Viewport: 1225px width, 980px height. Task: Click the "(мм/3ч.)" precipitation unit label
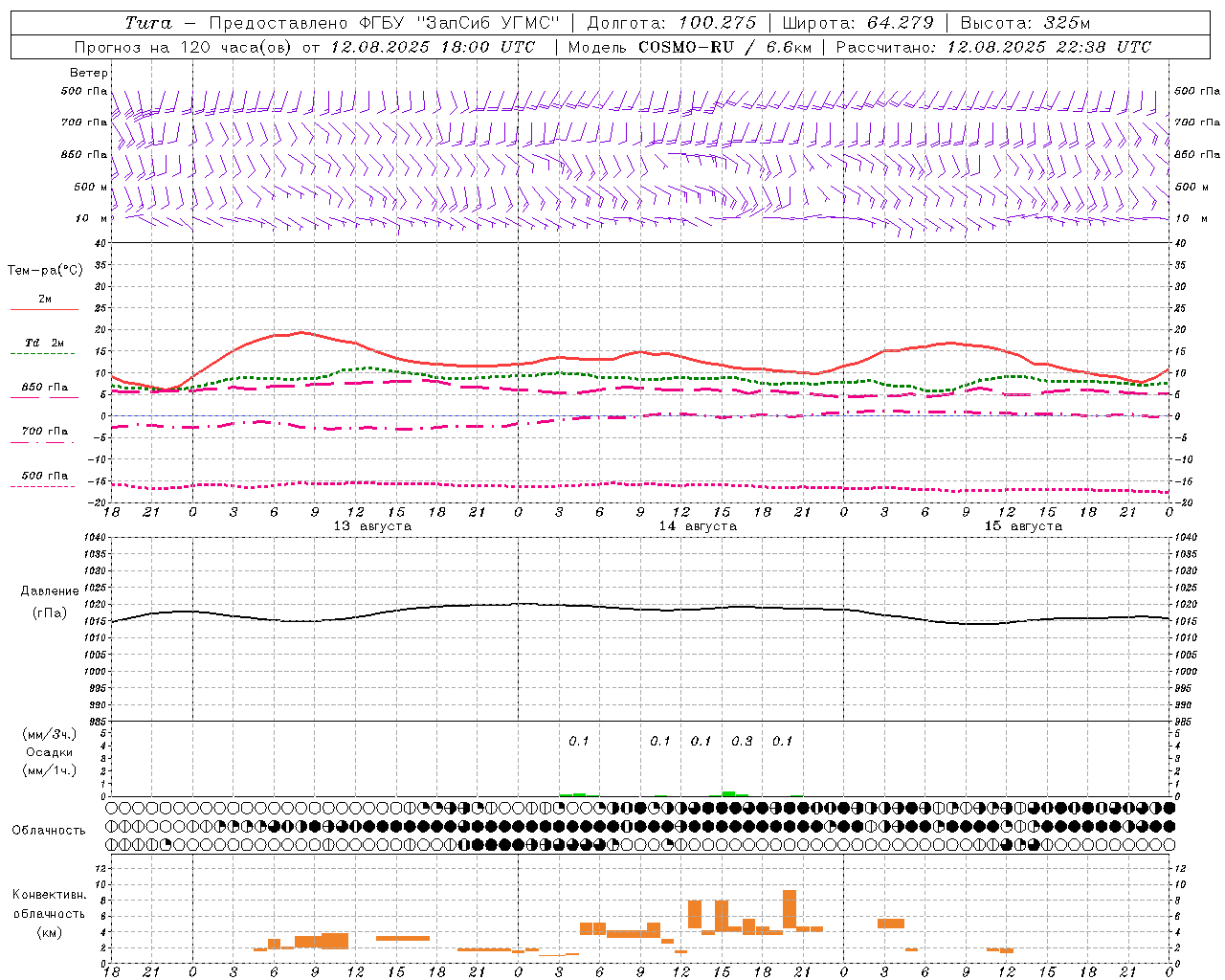[x=49, y=735]
